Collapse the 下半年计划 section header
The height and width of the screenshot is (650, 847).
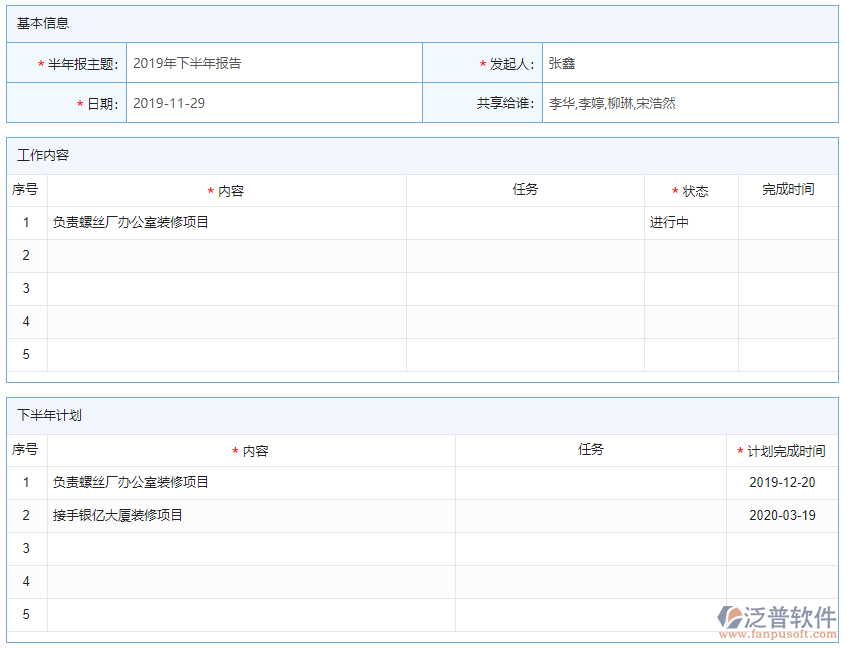44,414
